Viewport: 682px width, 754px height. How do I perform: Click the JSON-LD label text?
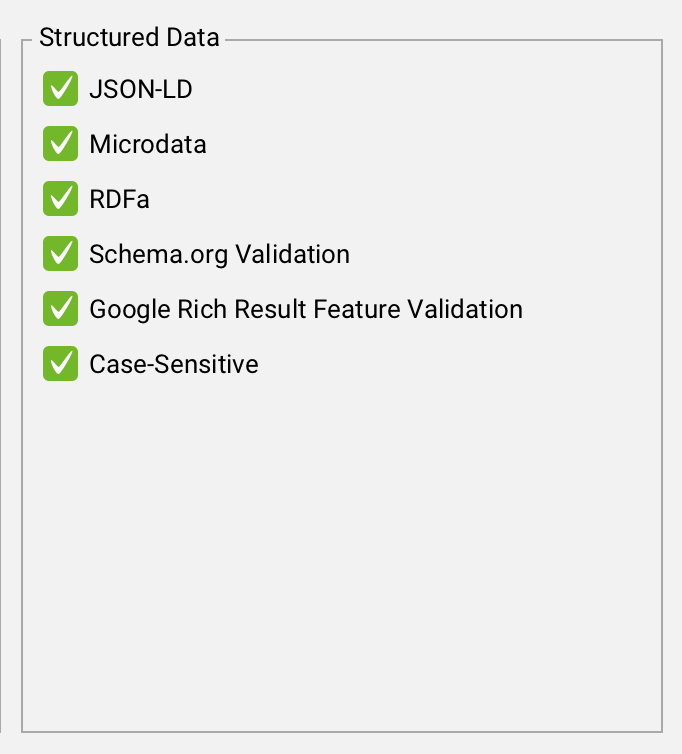(141, 90)
